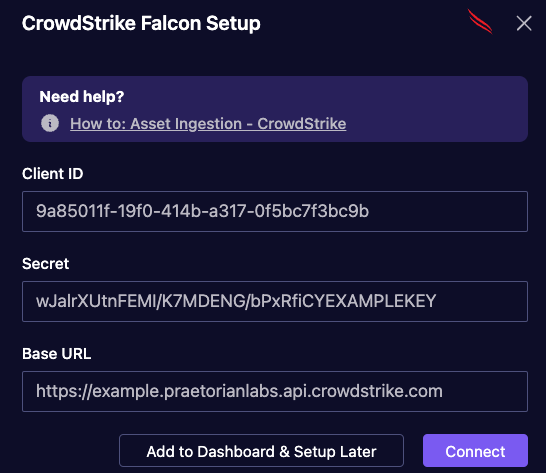Choose Add to Dashboard & Setup Later
This screenshot has width=546, height=473.
tap(261, 451)
